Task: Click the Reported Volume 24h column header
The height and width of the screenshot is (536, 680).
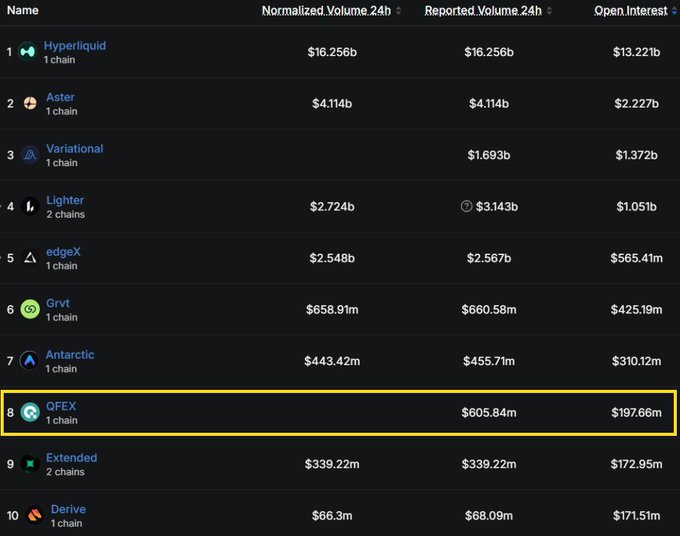Action: [x=483, y=10]
